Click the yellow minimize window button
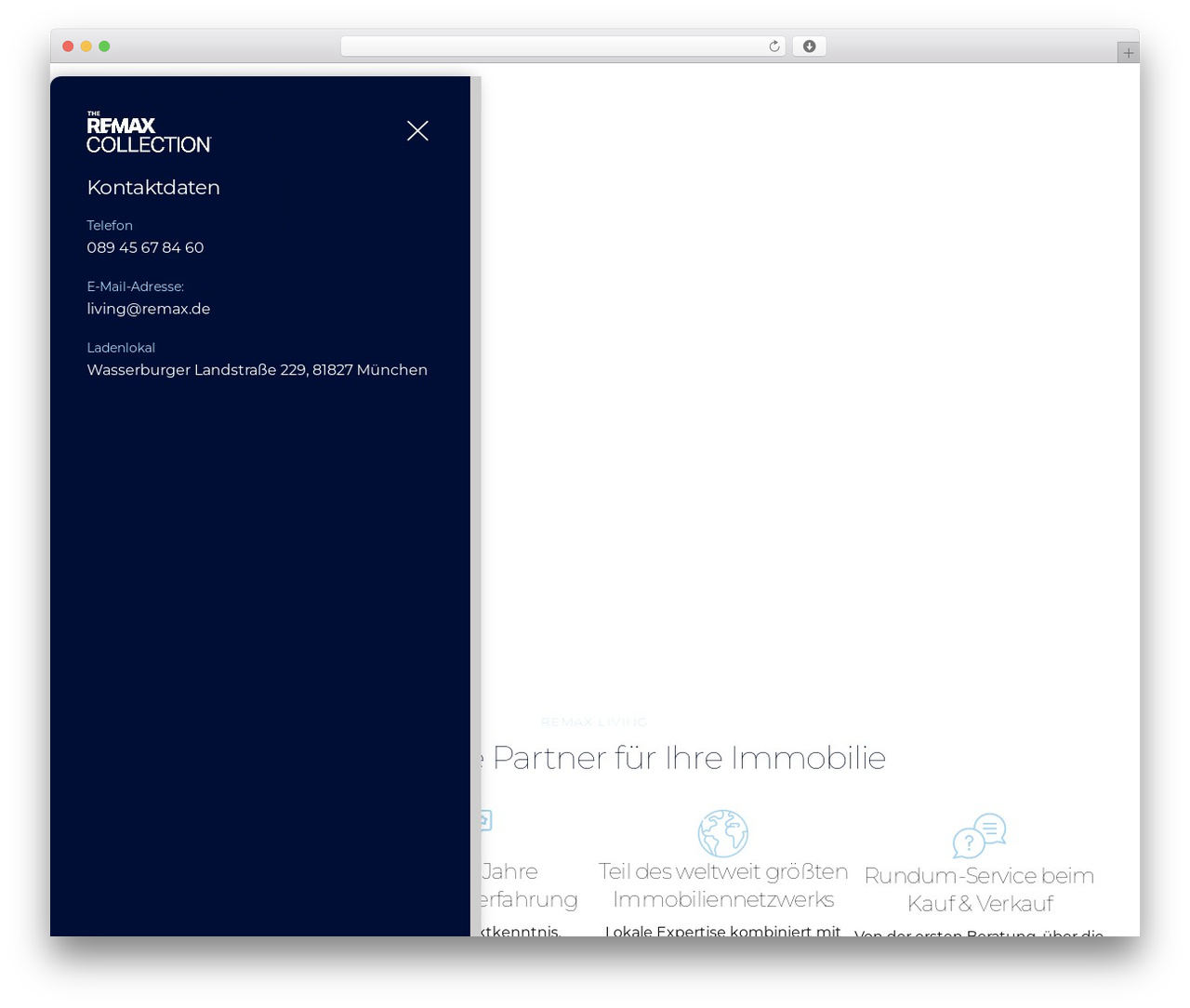Screen dimensions: 1190x1008 coord(86,46)
